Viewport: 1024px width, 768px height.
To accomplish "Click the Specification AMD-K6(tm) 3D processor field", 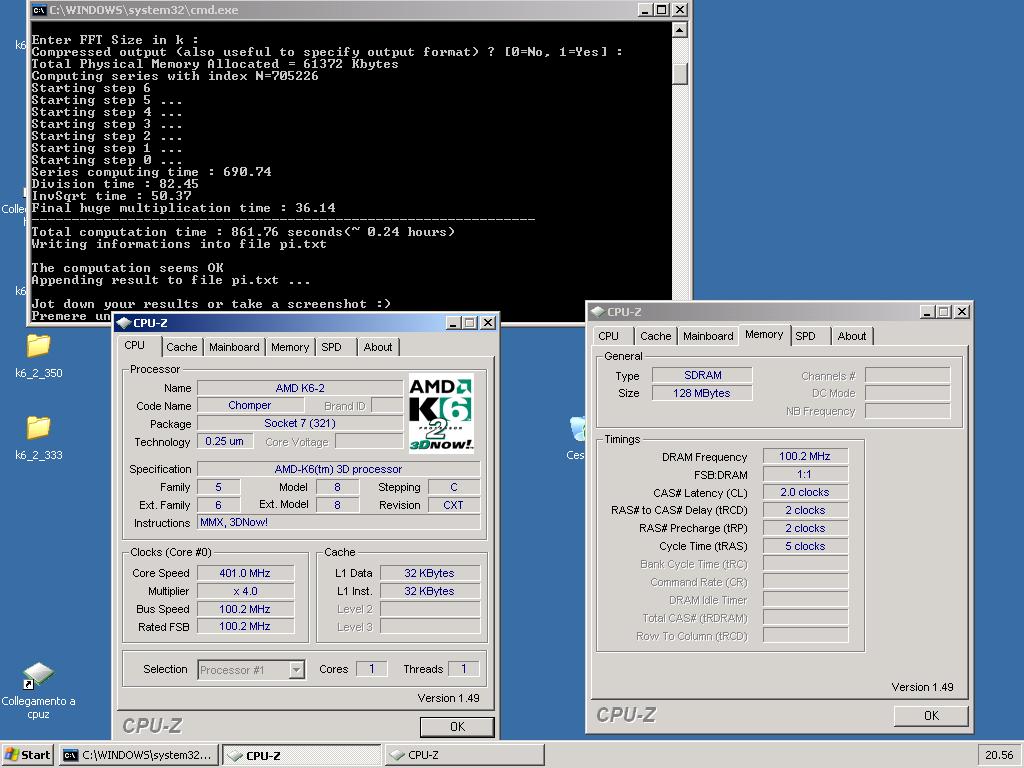I will tap(338, 469).
